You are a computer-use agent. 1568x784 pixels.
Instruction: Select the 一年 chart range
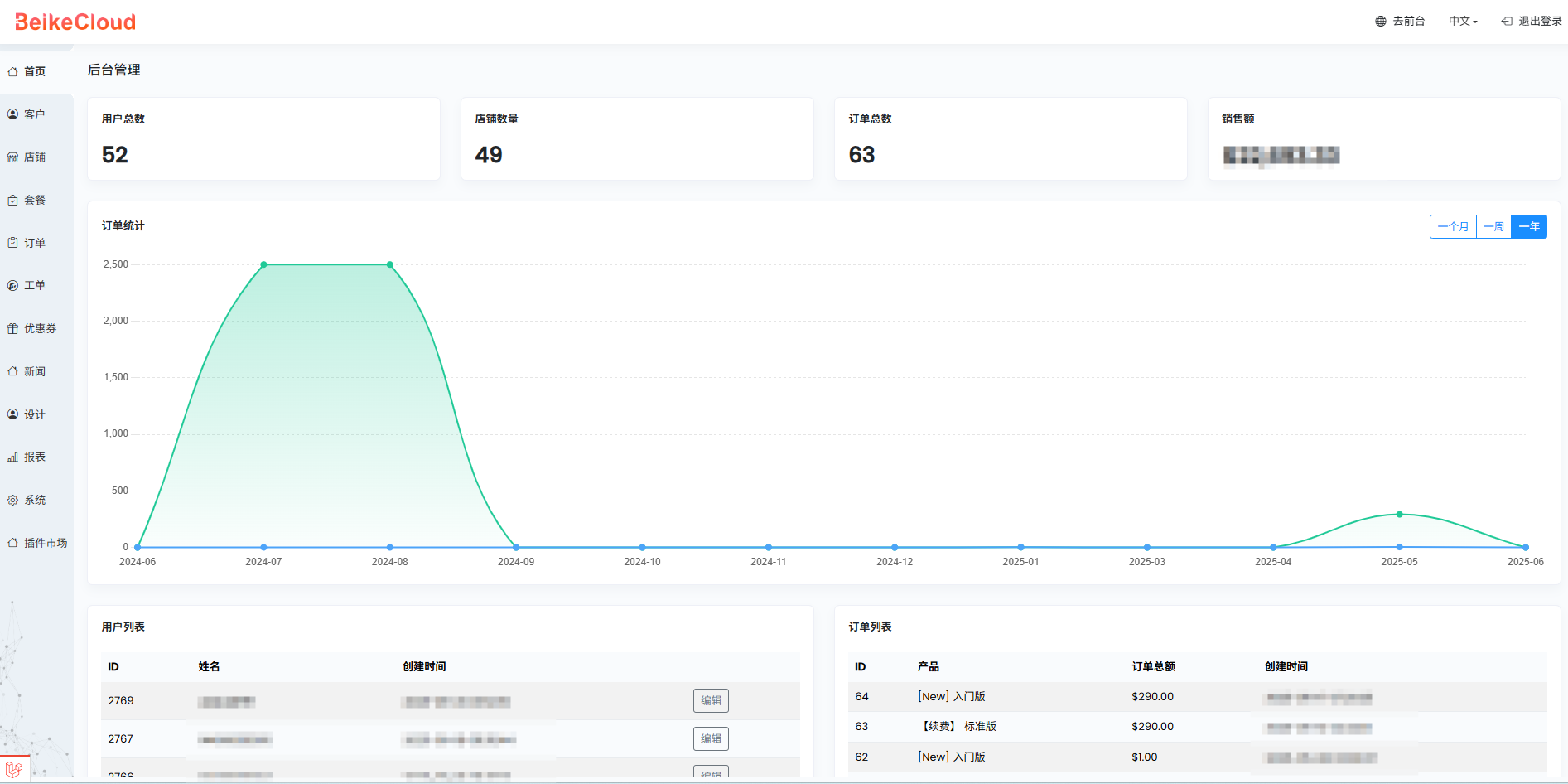pyautogui.click(x=1529, y=226)
